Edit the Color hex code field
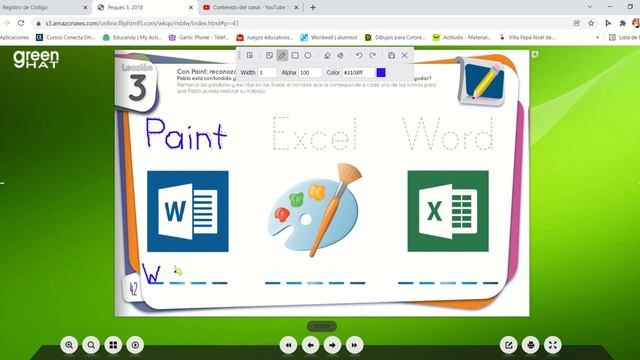 [x=358, y=72]
